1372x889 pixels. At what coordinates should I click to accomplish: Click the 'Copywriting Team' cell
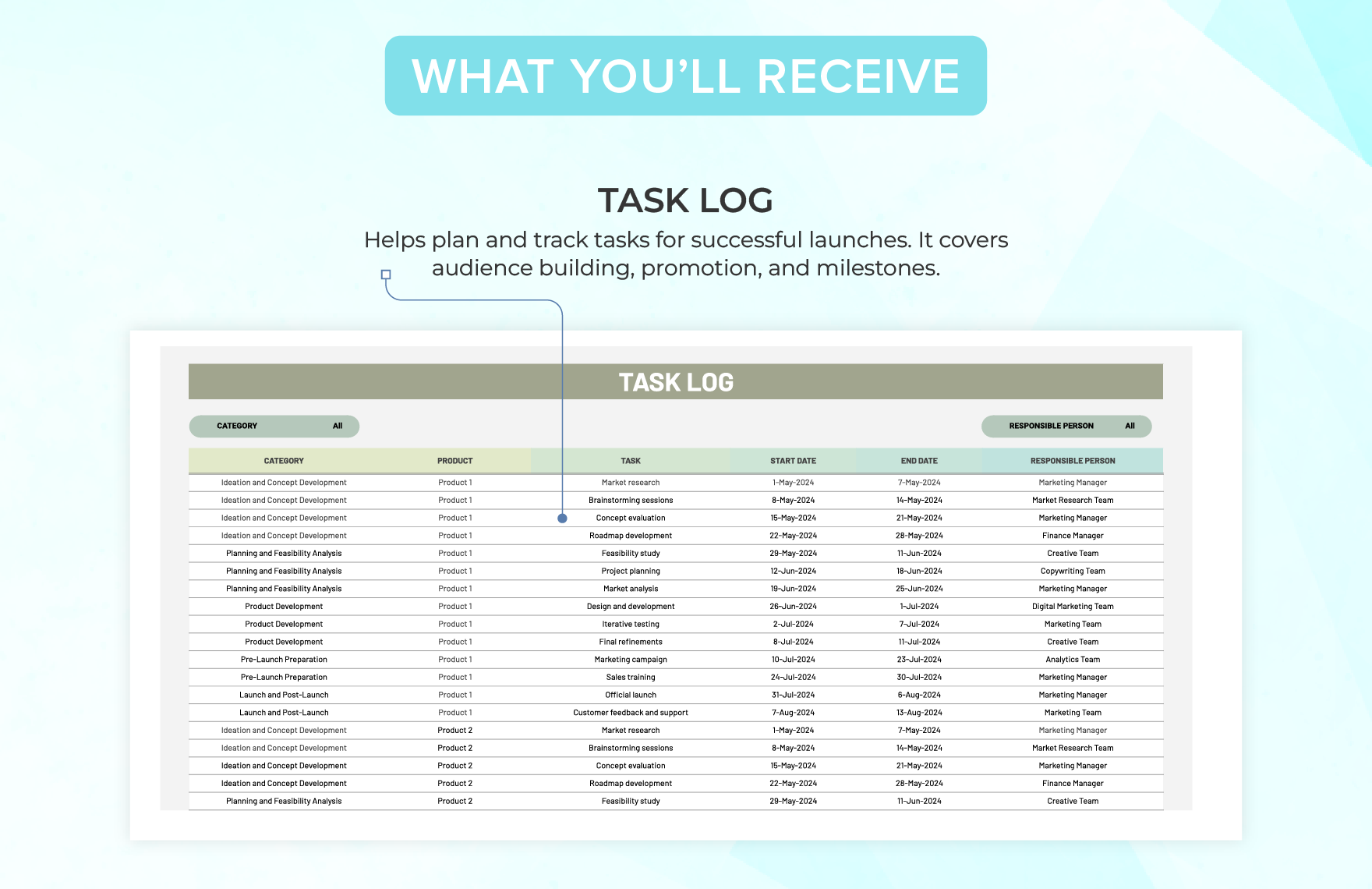point(1073,571)
